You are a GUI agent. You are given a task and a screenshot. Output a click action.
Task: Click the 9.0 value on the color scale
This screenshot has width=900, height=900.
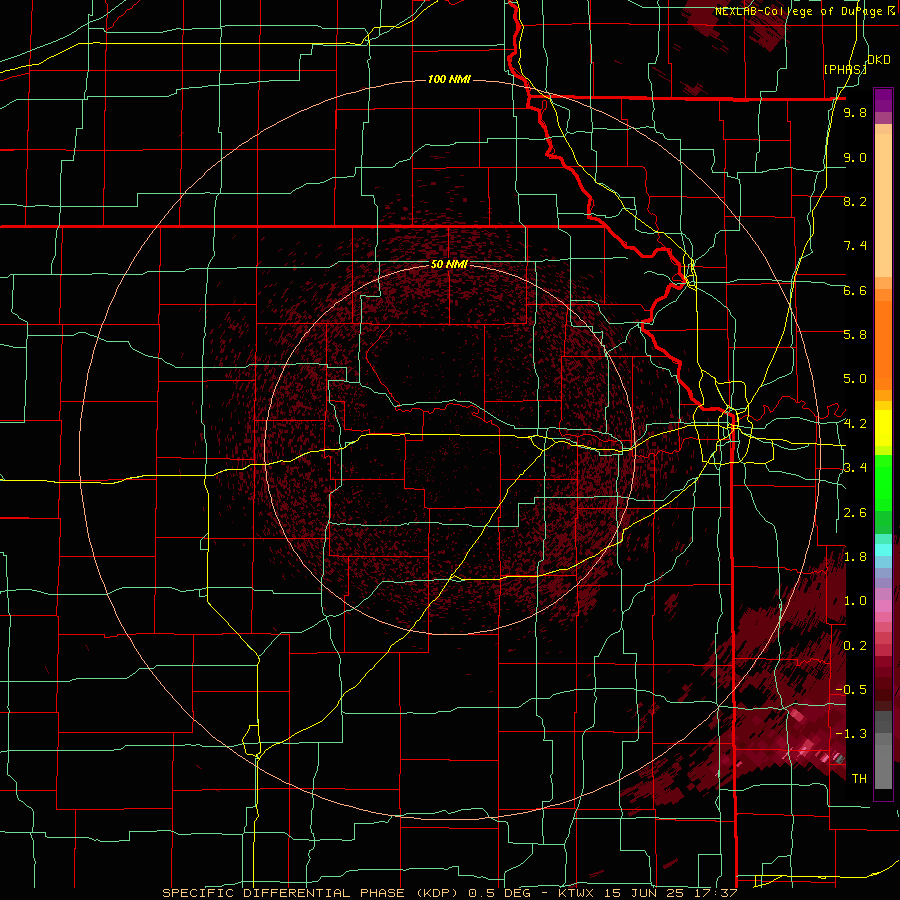click(855, 157)
